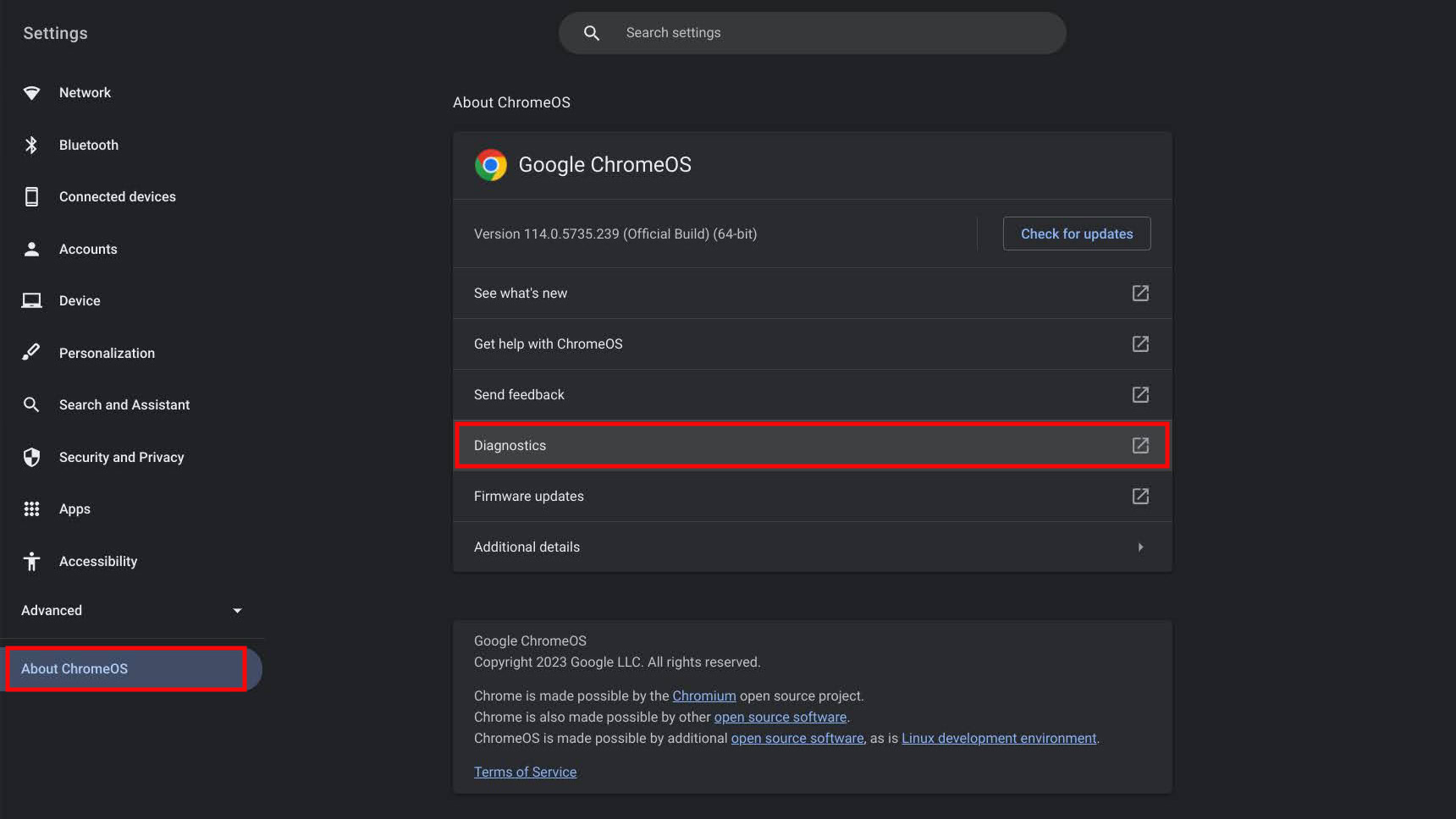This screenshot has width=1456, height=819.
Task: Expand Additional details chevron
Action: click(1140, 547)
